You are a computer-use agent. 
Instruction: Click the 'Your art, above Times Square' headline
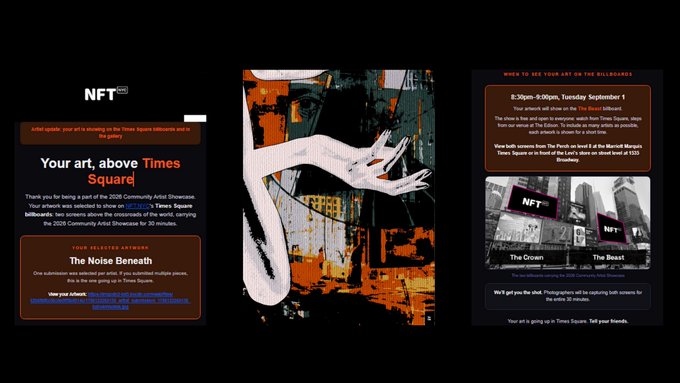click(x=110, y=171)
